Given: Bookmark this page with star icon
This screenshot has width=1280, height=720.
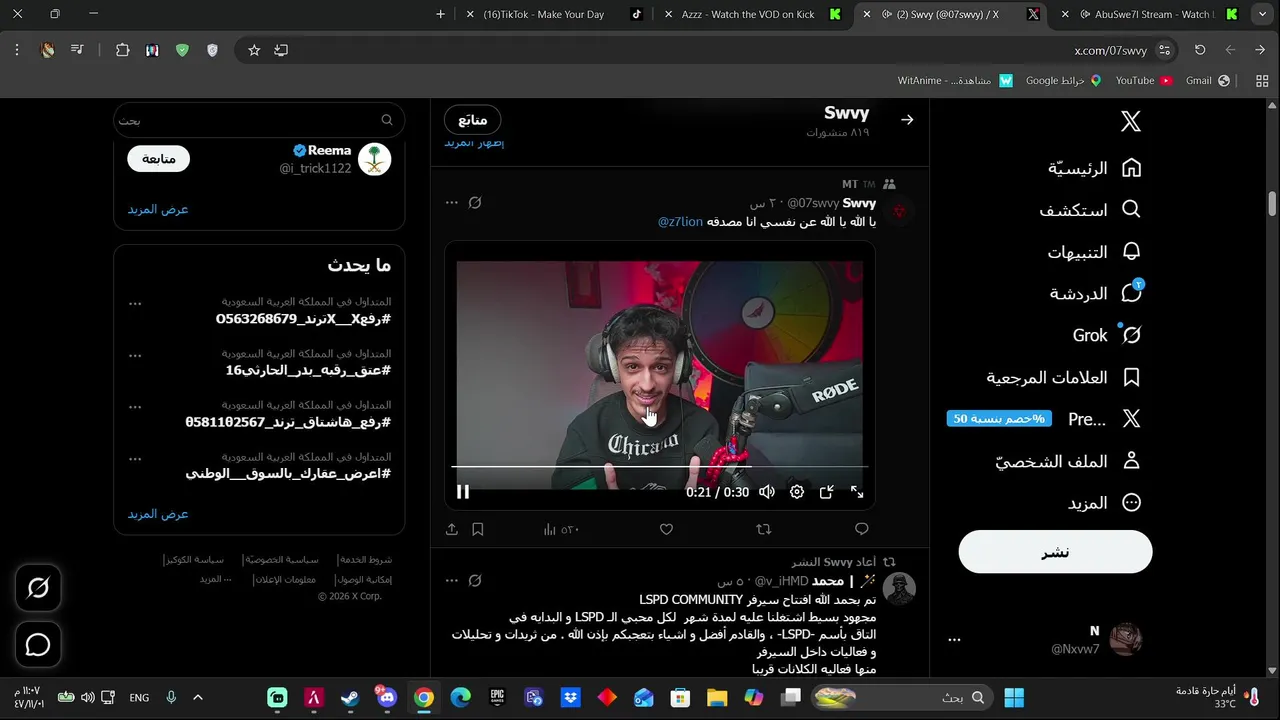Looking at the screenshot, I should [254, 50].
